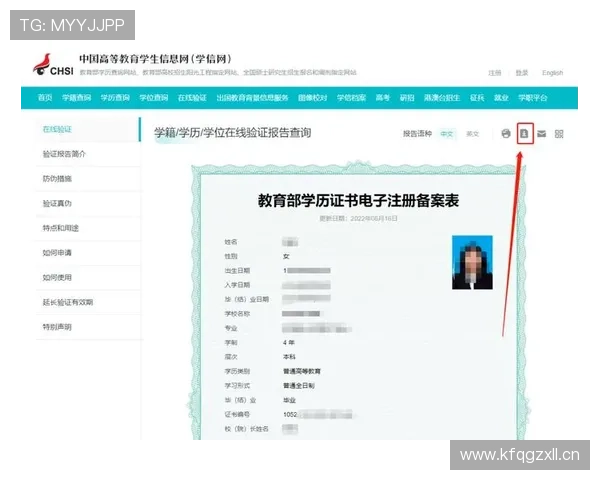Select 延长验证有效期 in the sidebar
This screenshot has height=480, width=600.
coord(88,302)
